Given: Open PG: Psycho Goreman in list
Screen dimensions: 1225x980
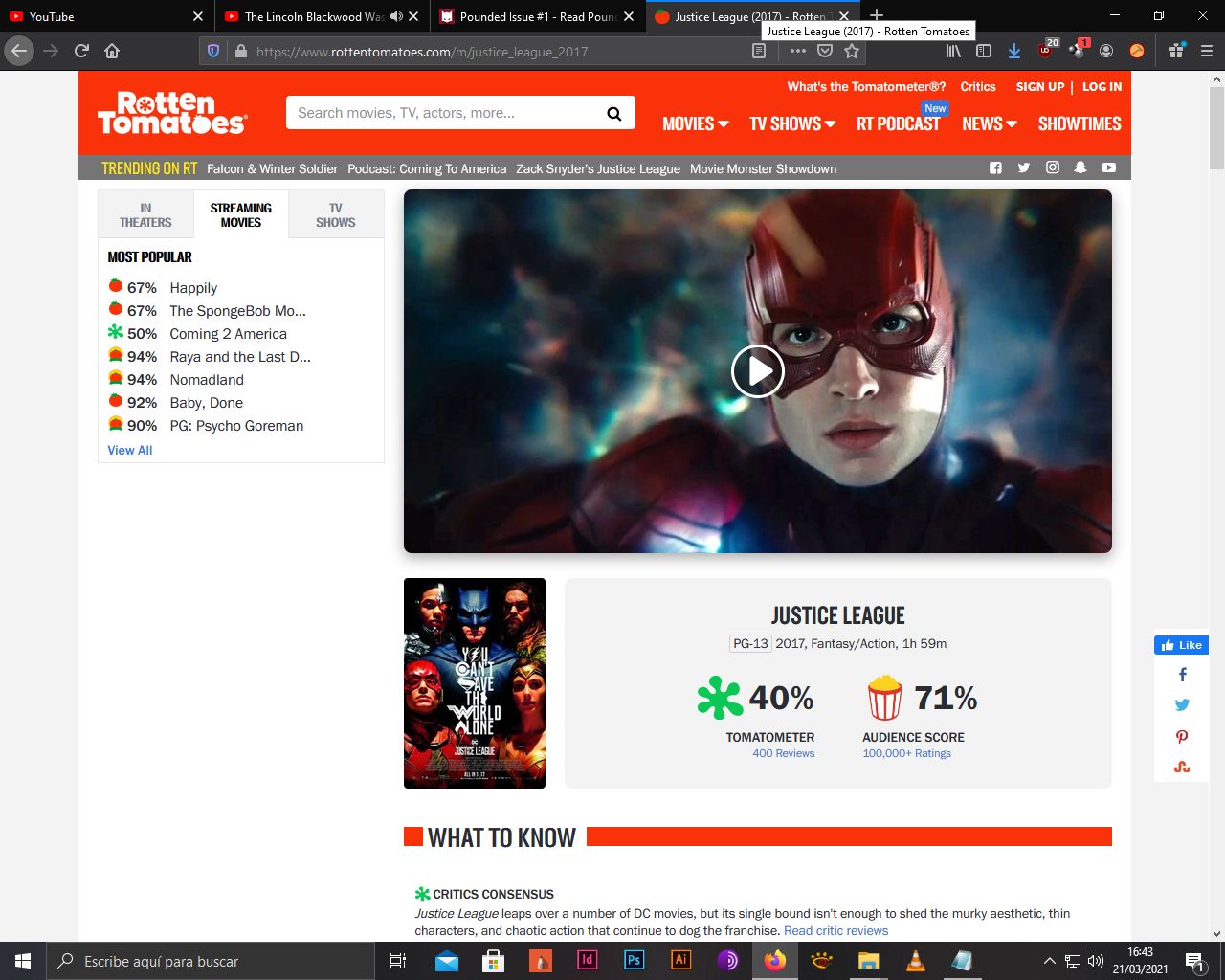Looking at the screenshot, I should pyautogui.click(x=236, y=426).
